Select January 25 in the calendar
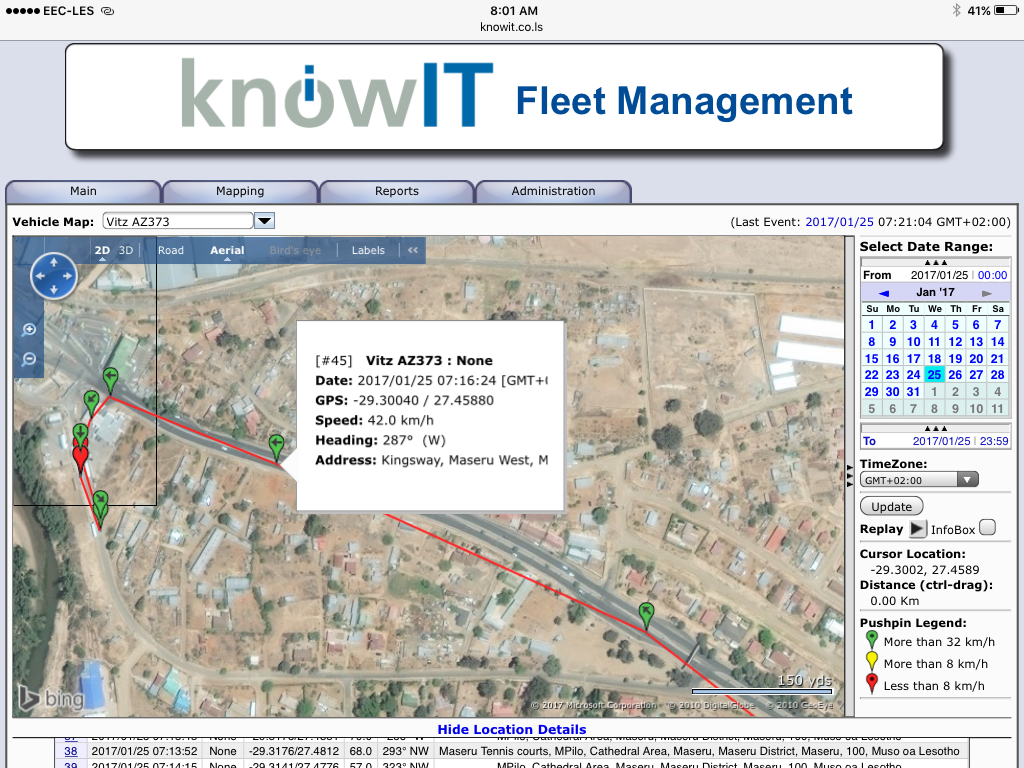The width and height of the screenshot is (1024, 768). [935, 375]
